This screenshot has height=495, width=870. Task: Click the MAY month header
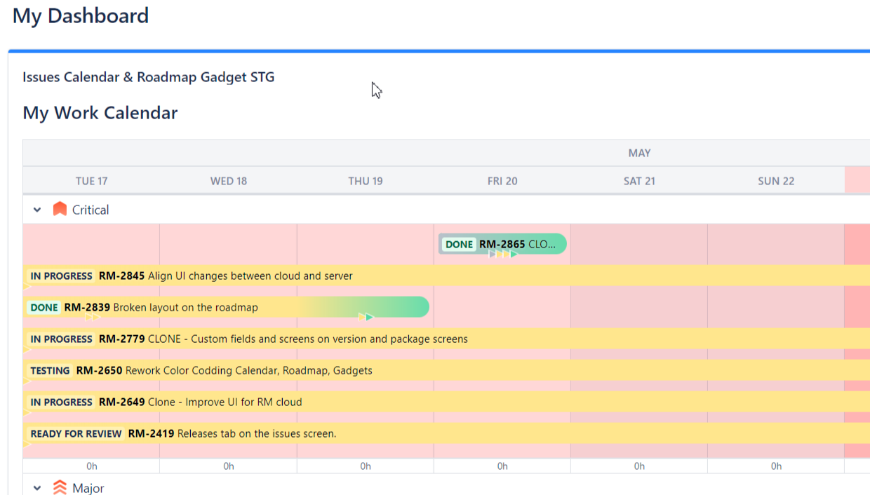click(639, 153)
